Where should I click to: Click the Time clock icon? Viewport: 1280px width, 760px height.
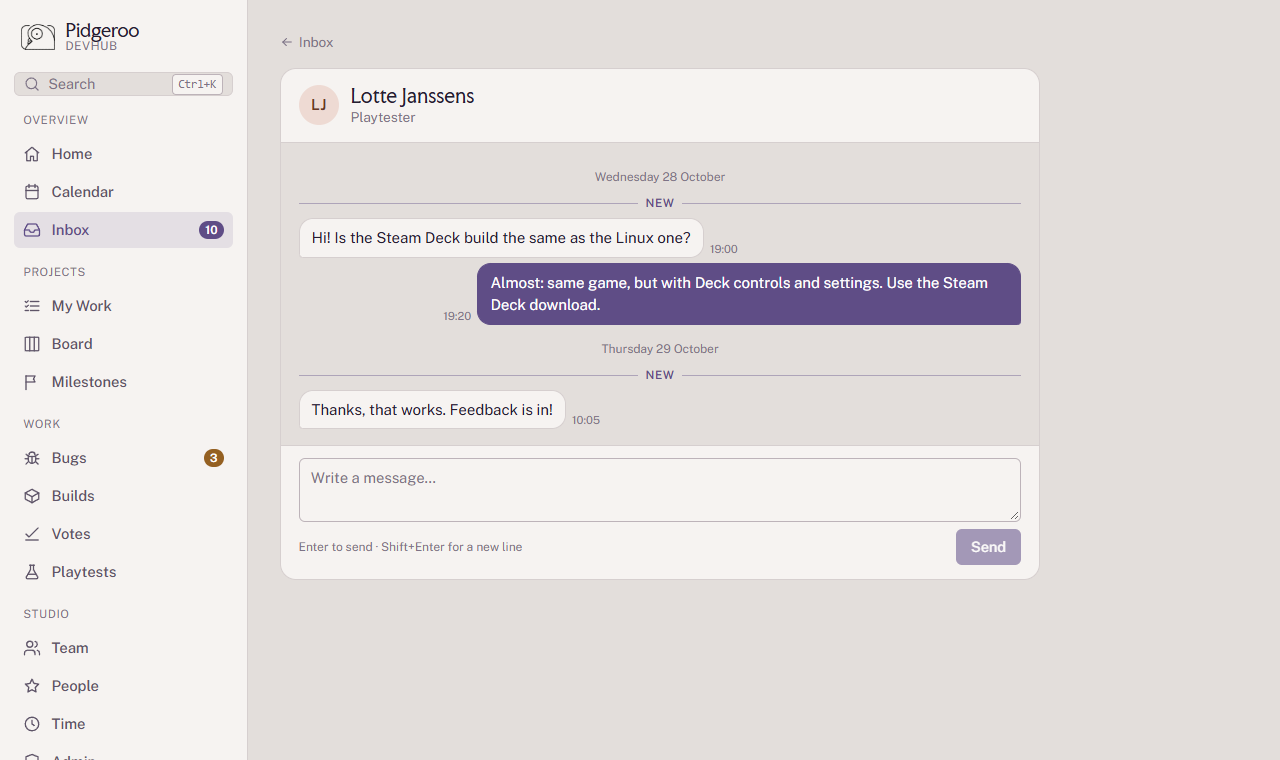32,724
